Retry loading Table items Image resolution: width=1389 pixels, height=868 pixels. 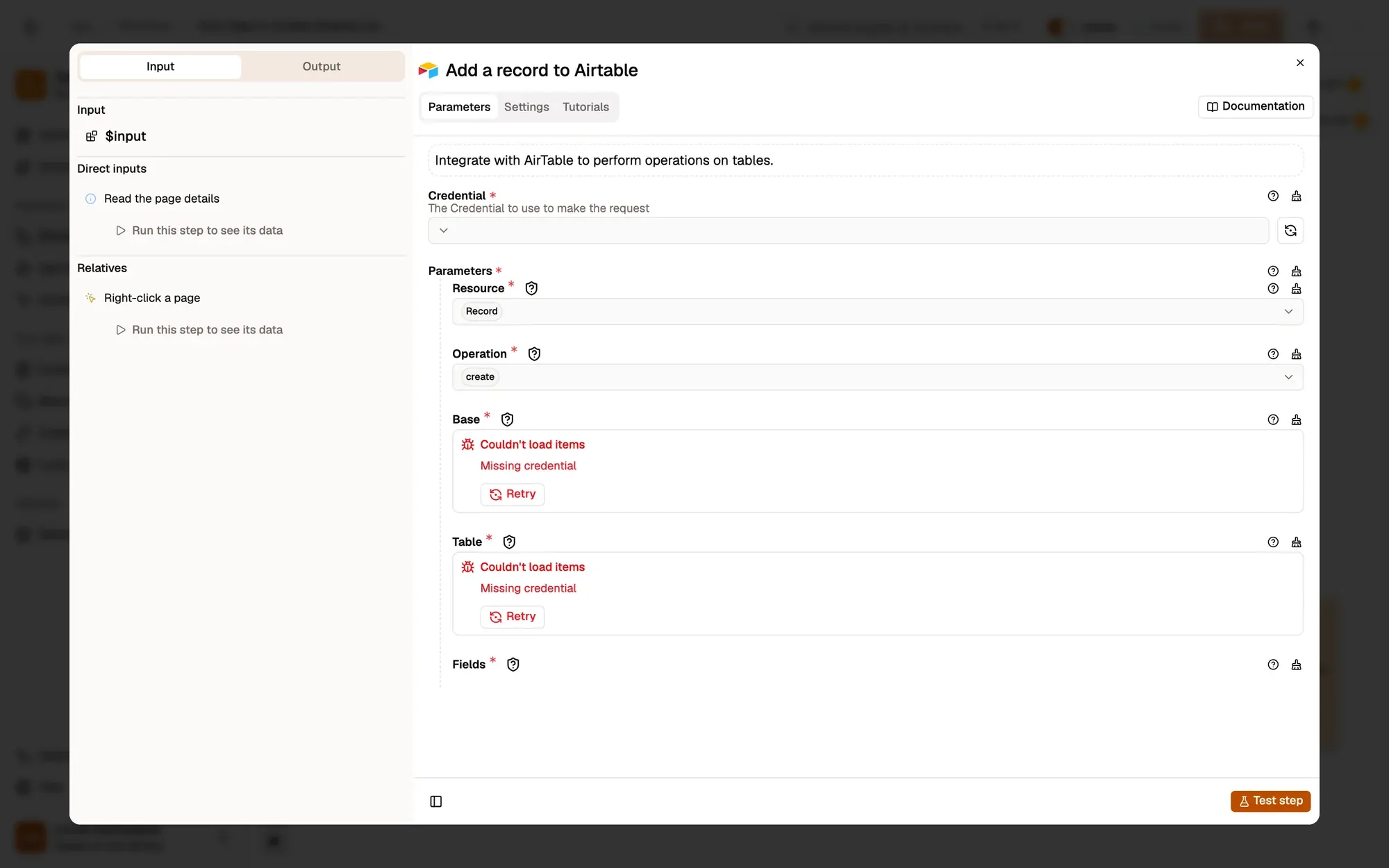click(513, 617)
